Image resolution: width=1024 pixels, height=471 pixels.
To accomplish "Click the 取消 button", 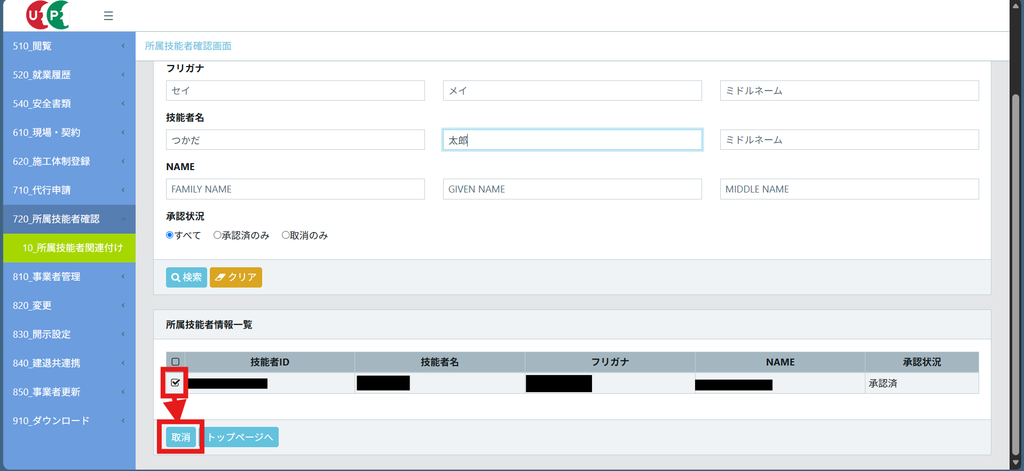I will point(181,437).
